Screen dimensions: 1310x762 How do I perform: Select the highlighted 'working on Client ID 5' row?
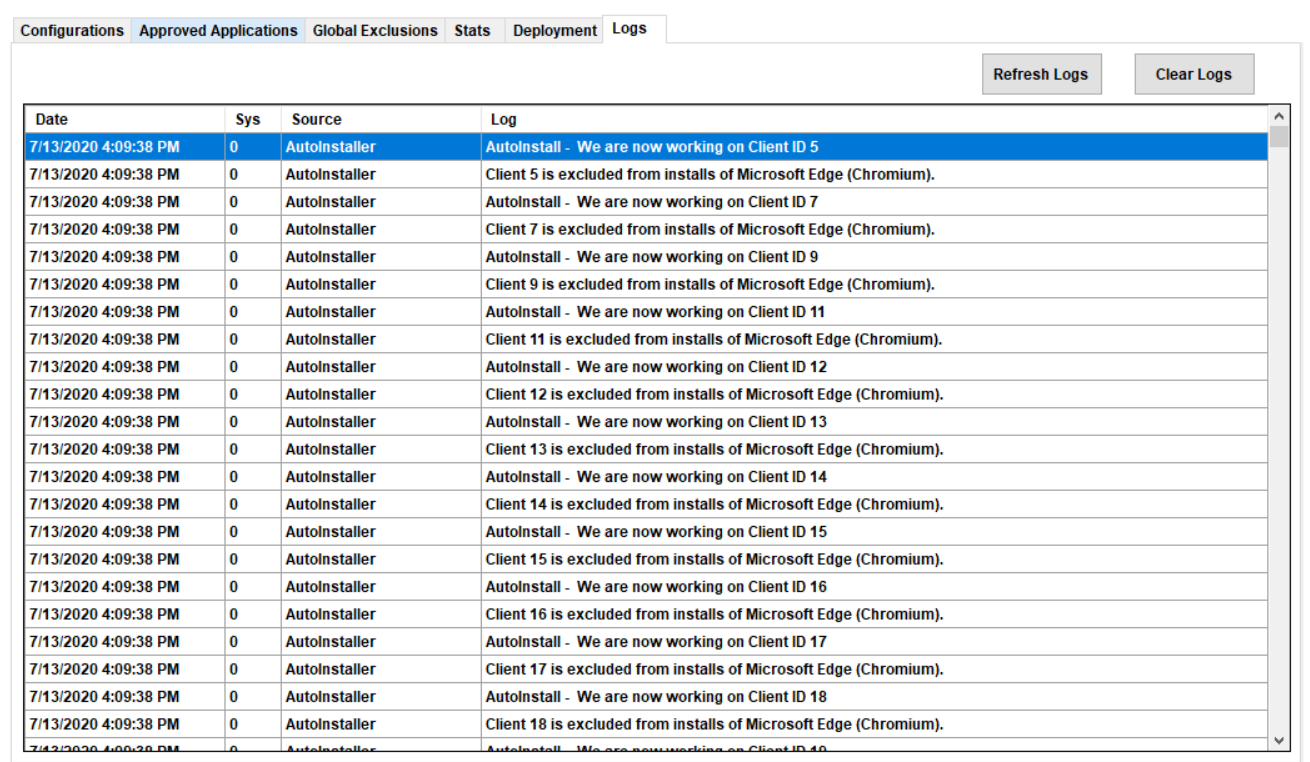(651, 147)
